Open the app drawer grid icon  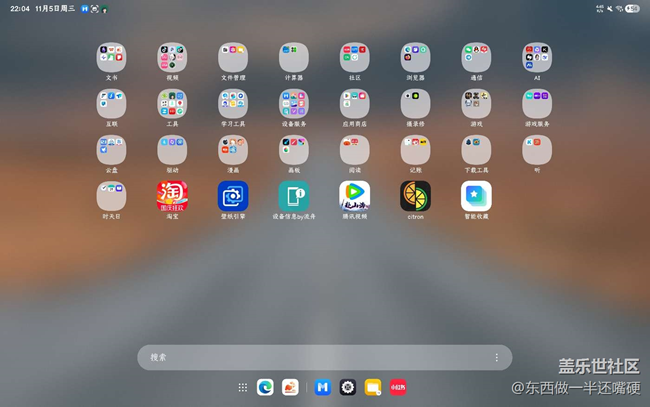(x=242, y=387)
